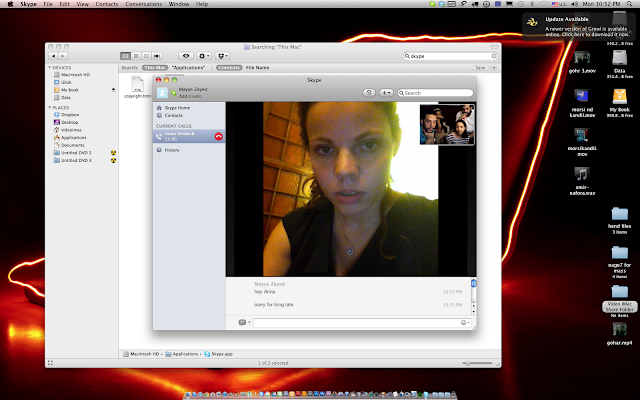Click the volume icon in menu bar

click(575, 4)
